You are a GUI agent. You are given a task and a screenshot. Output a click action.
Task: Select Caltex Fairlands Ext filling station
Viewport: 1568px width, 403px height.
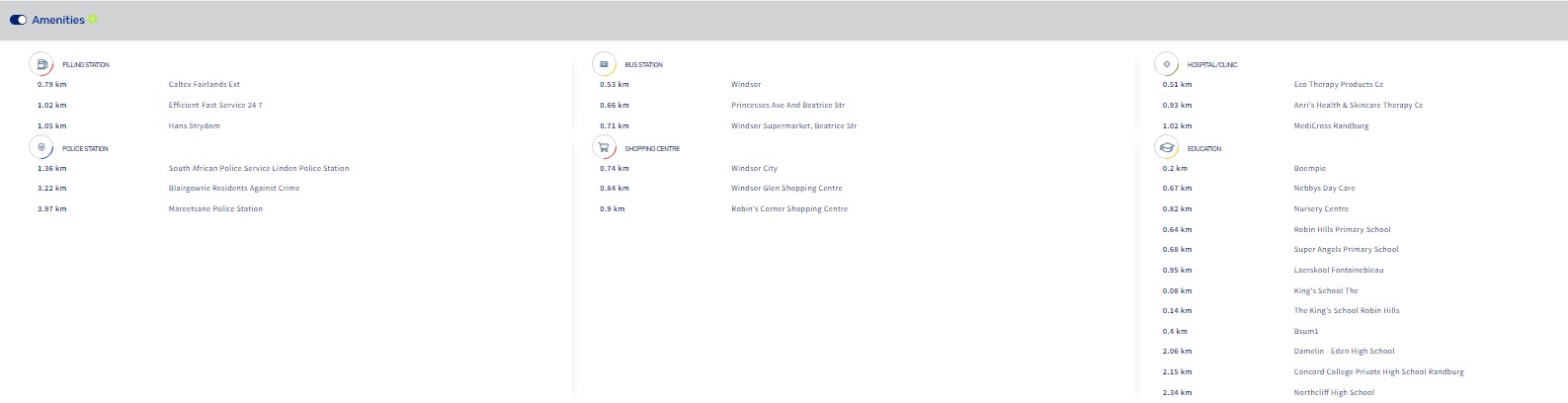(205, 85)
